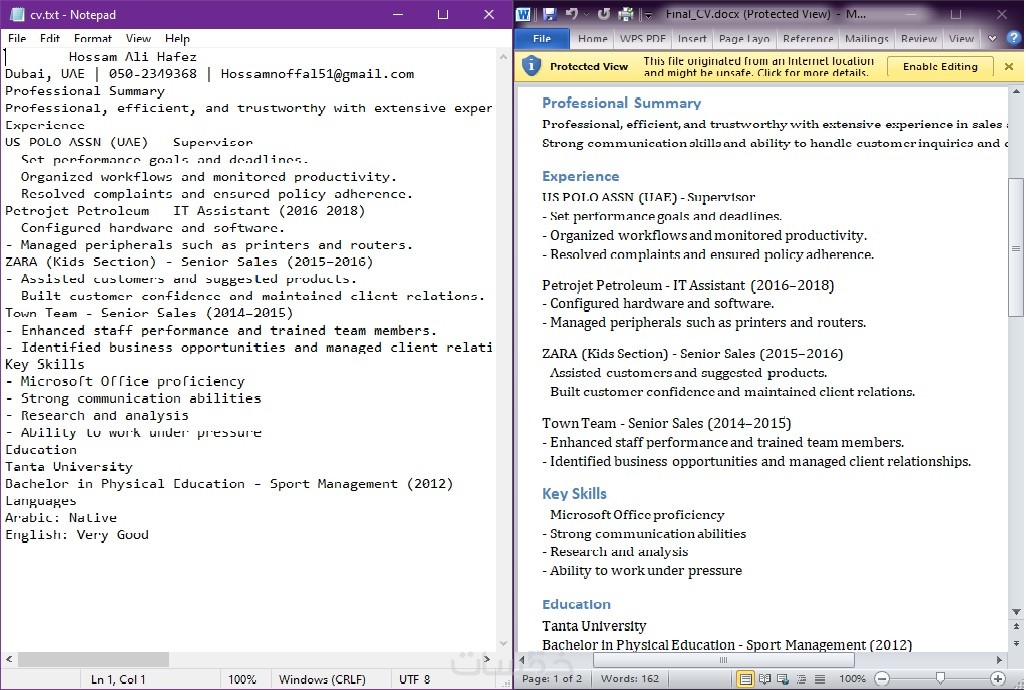Switch to Web Layout view icon
The width and height of the screenshot is (1026, 690).
coord(783,679)
